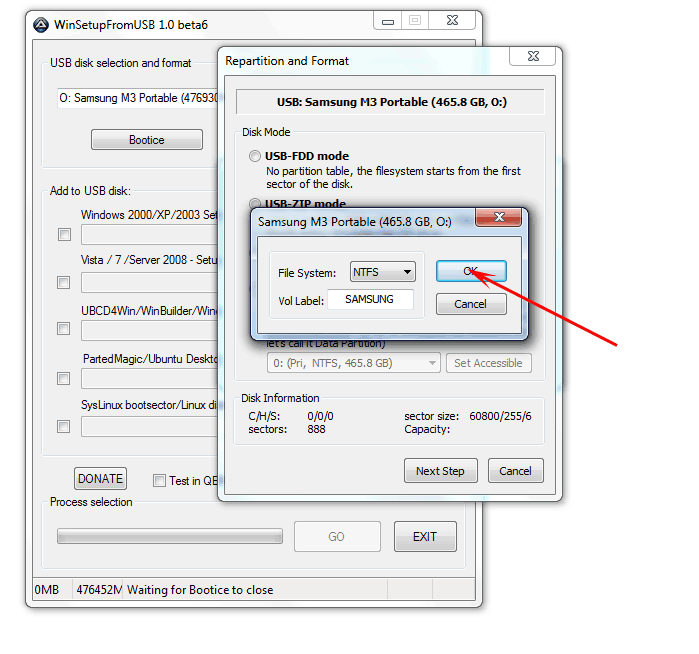Close the Repartition and Format dialog
This screenshot has width=699, height=654.
click(x=533, y=56)
